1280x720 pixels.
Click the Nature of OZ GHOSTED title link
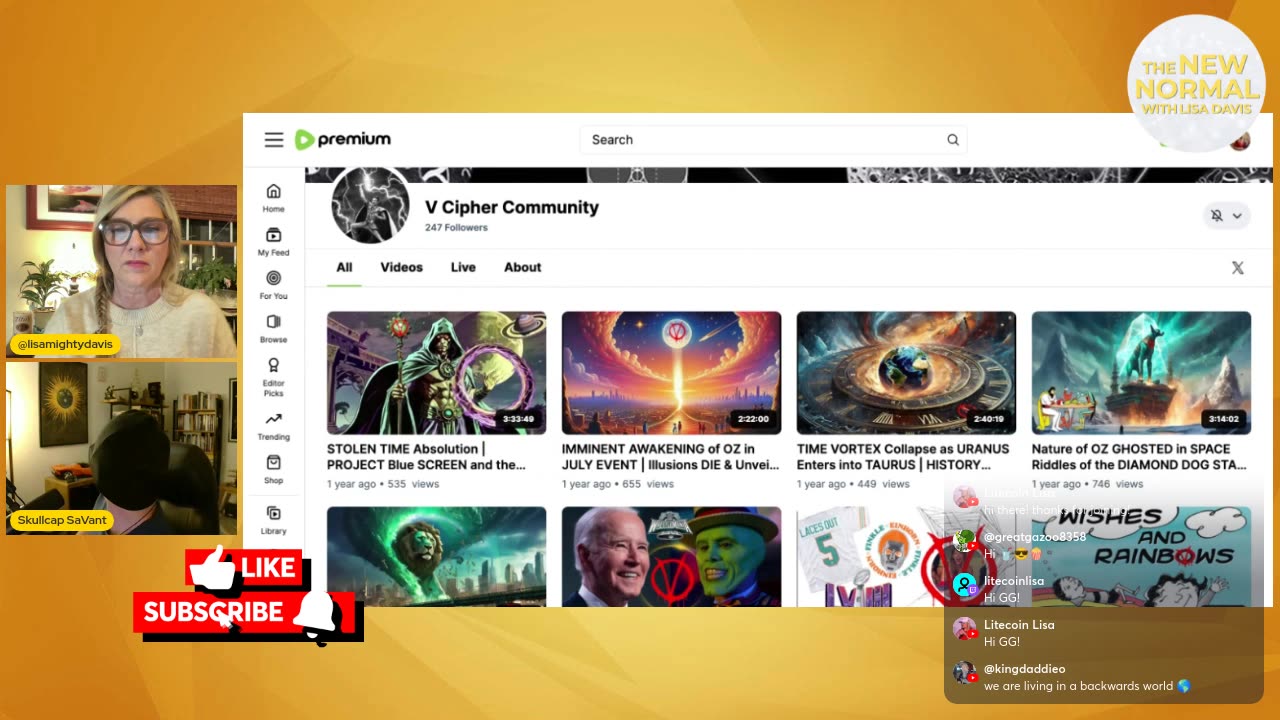(1139, 457)
